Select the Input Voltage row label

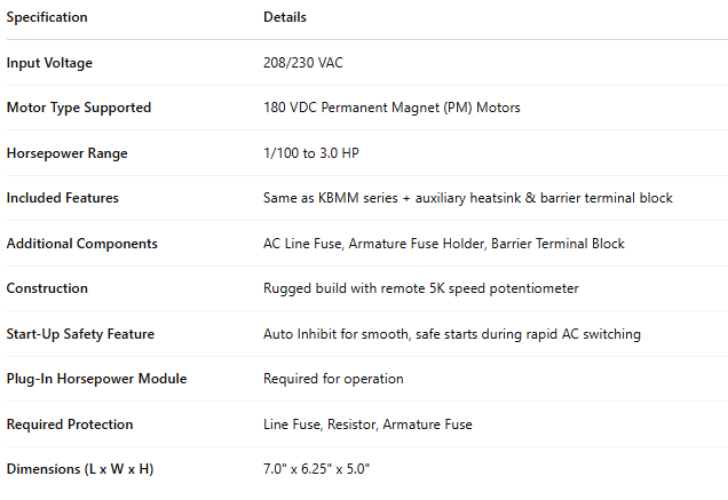pos(49,63)
